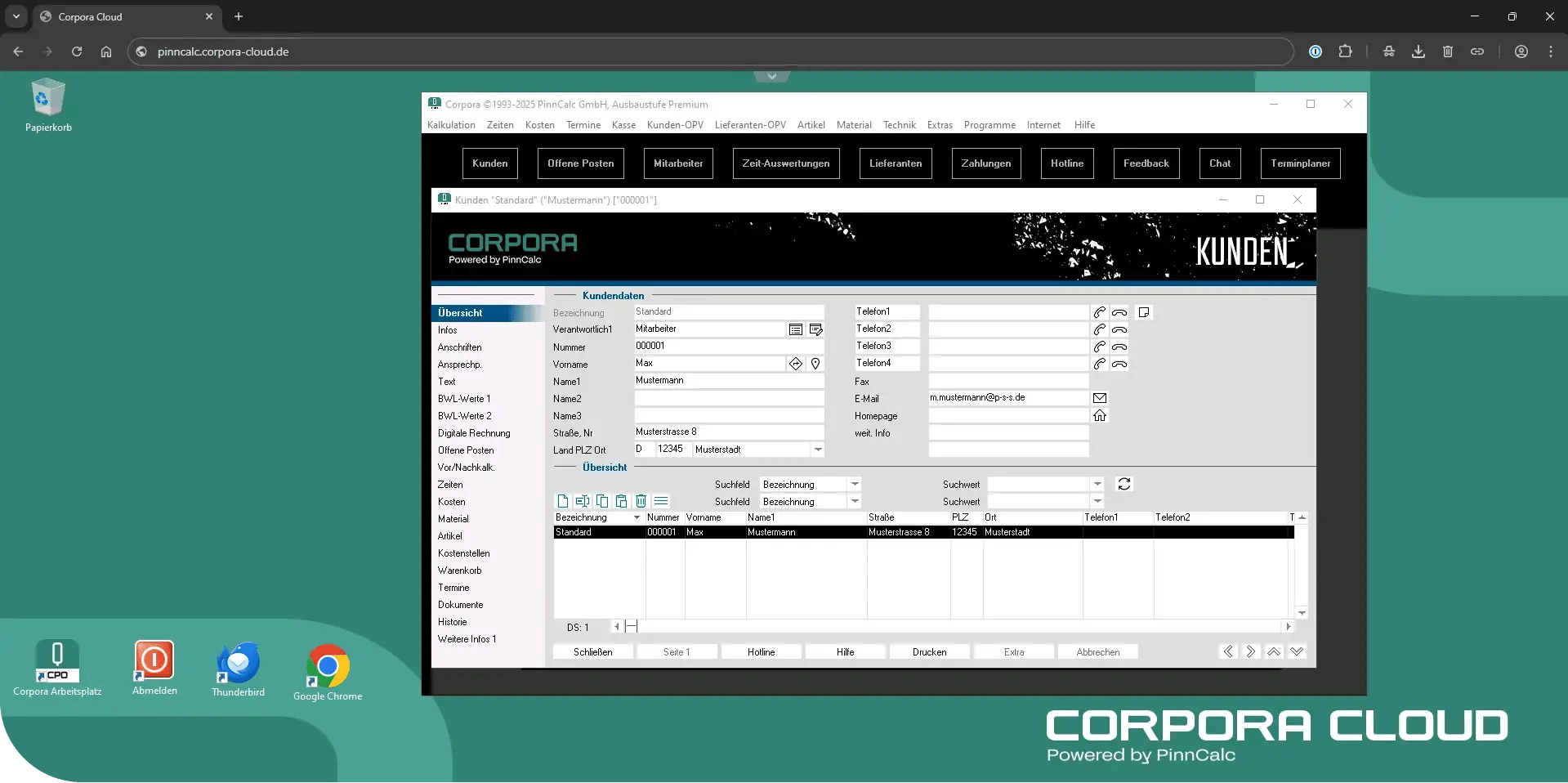
Task: Expand first Suchfeld Bezeichnung dropdown
Action: coord(855,485)
